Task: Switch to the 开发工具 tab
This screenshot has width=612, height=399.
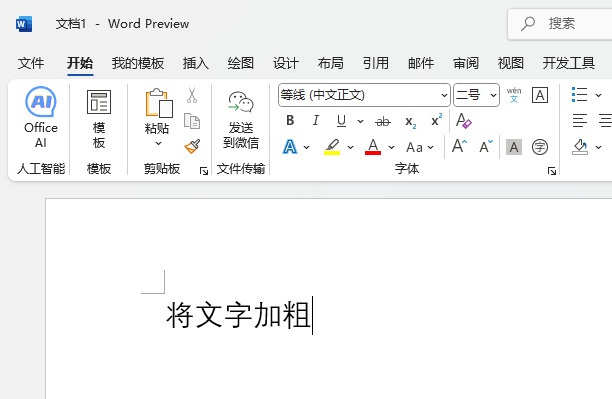Action: pos(569,63)
